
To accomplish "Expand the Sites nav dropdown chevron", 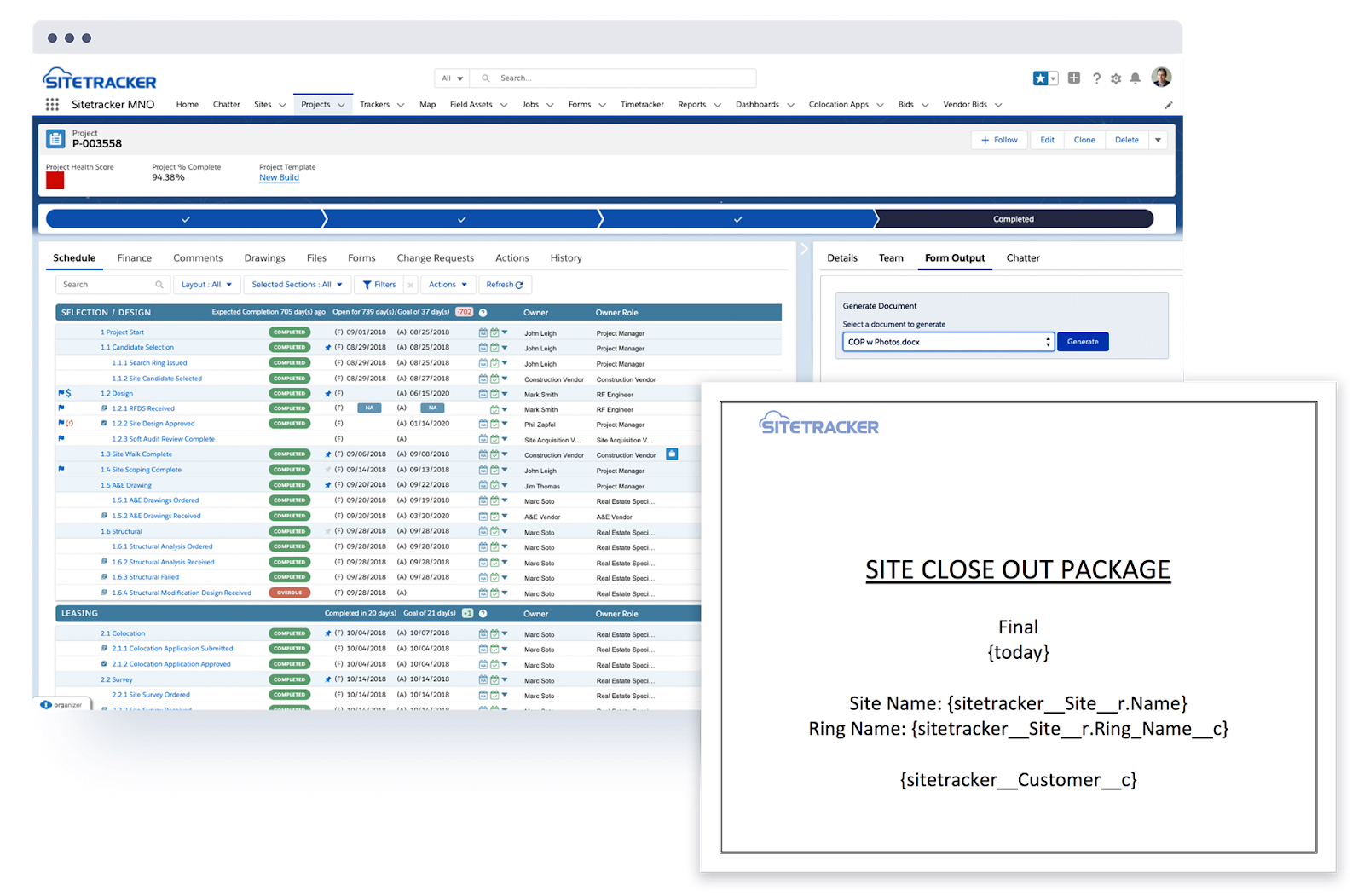I will pos(282,105).
